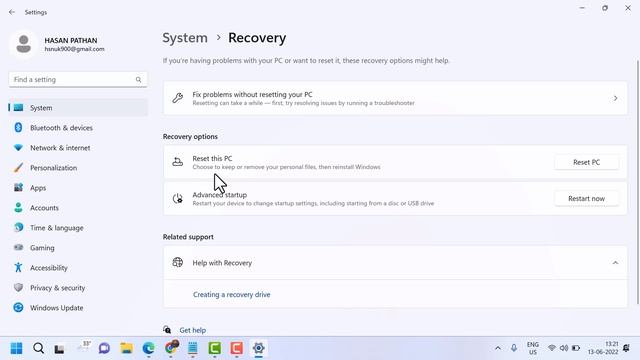Open the weather widget showing 33°
The width and height of the screenshot is (640, 360).
(x=83, y=347)
